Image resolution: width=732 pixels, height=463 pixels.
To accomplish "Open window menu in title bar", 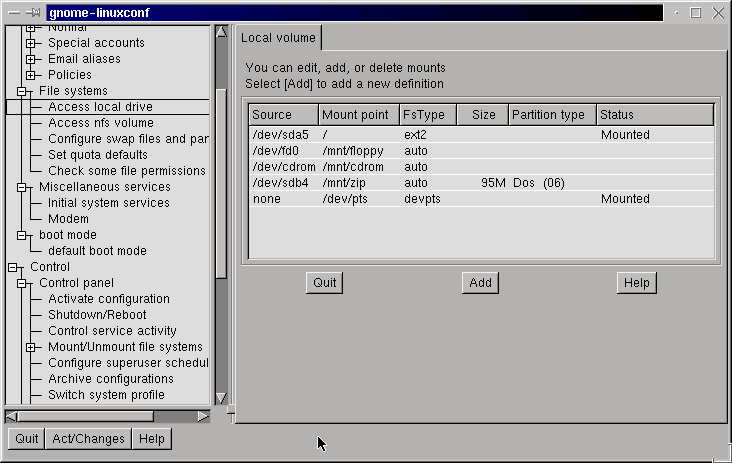I will (14, 13).
